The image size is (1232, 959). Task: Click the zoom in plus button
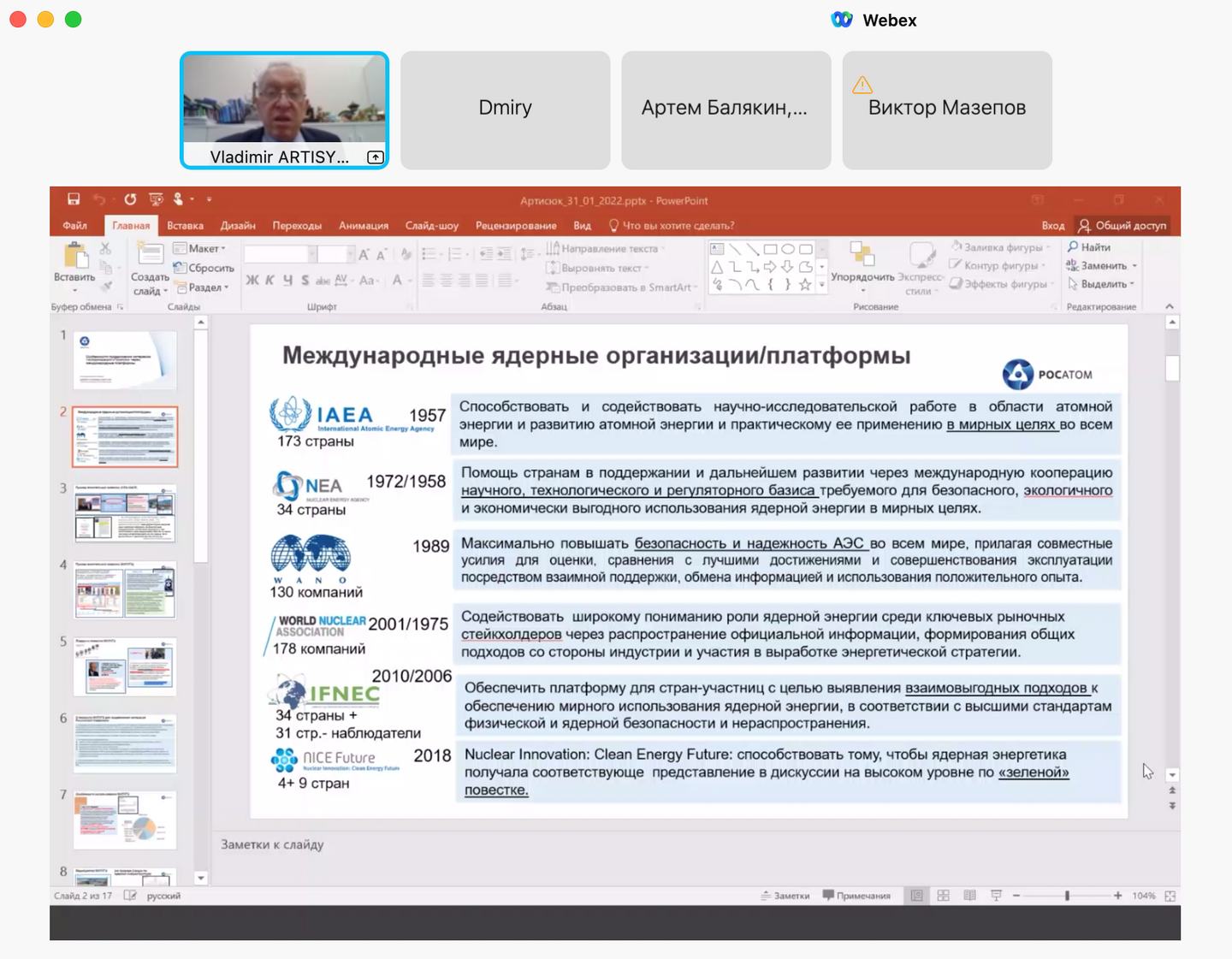tap(1117, 896)
